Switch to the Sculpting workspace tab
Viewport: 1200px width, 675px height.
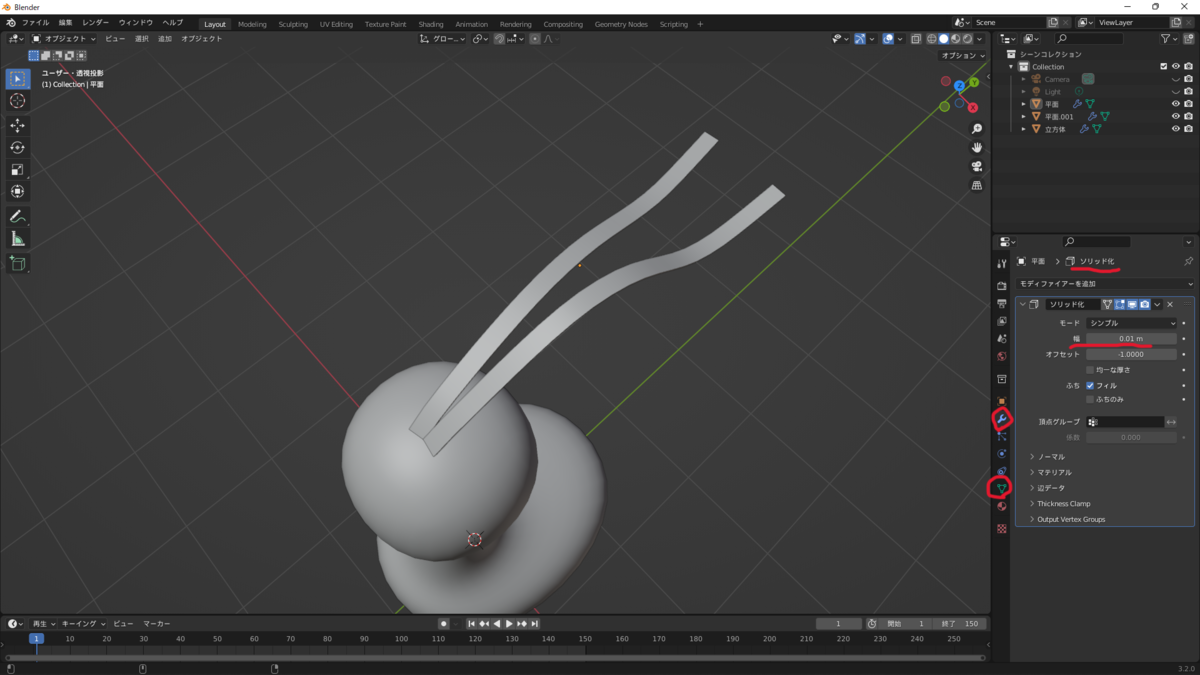(x=293, y=24)
